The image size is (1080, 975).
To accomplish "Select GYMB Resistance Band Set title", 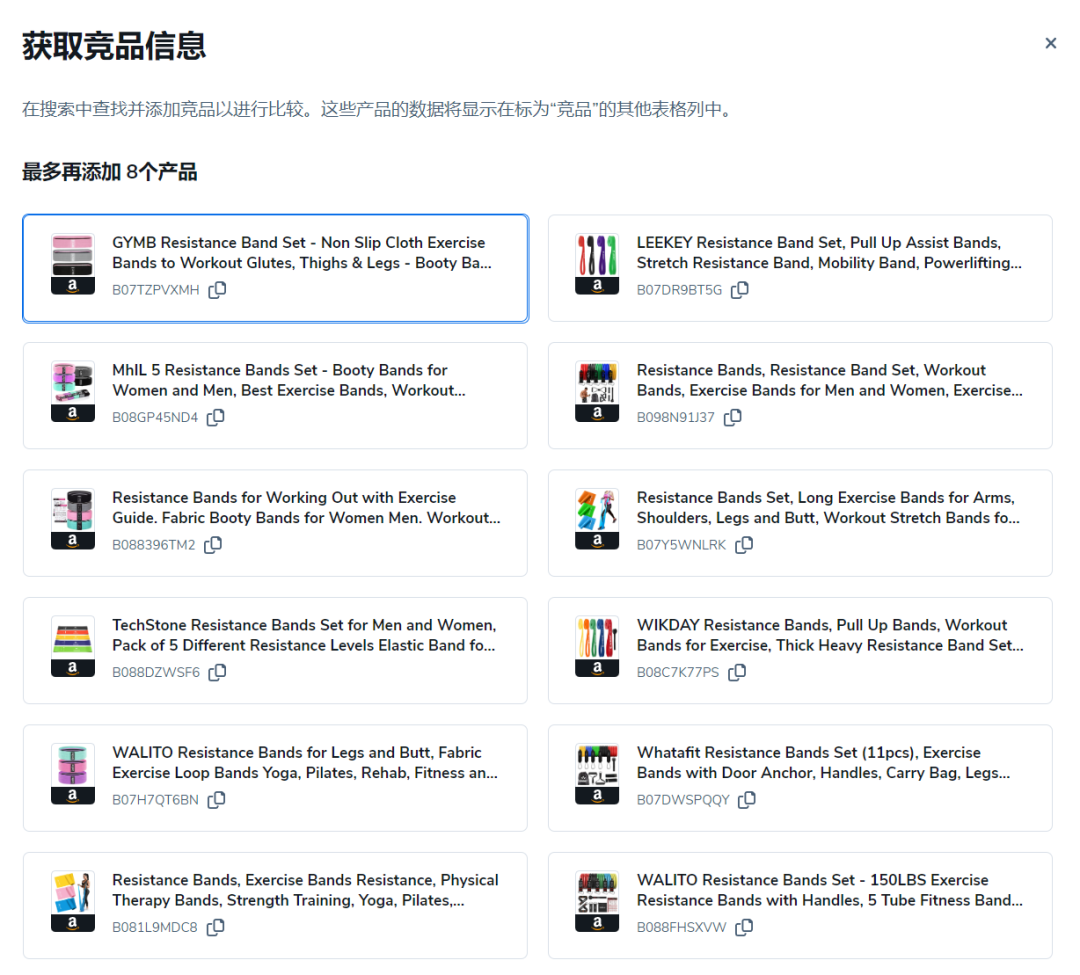I will coord(302,253).
